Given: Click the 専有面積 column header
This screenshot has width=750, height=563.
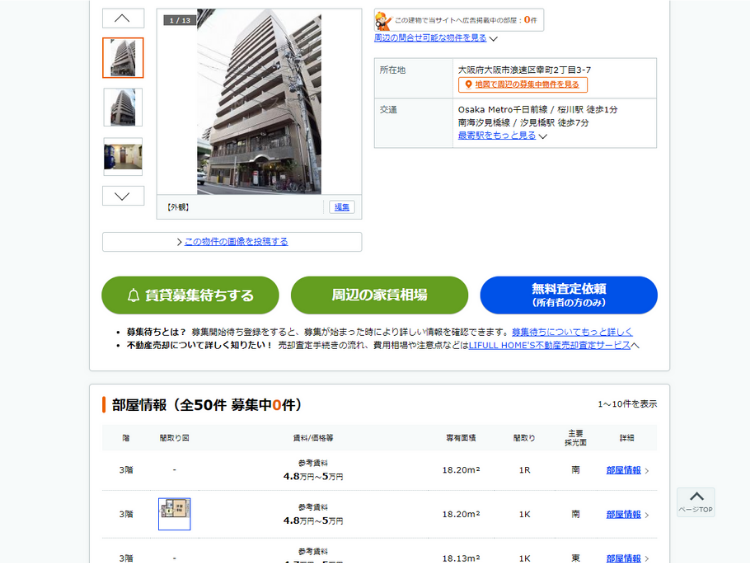Looking at the screenshot, I should [461, 438].
